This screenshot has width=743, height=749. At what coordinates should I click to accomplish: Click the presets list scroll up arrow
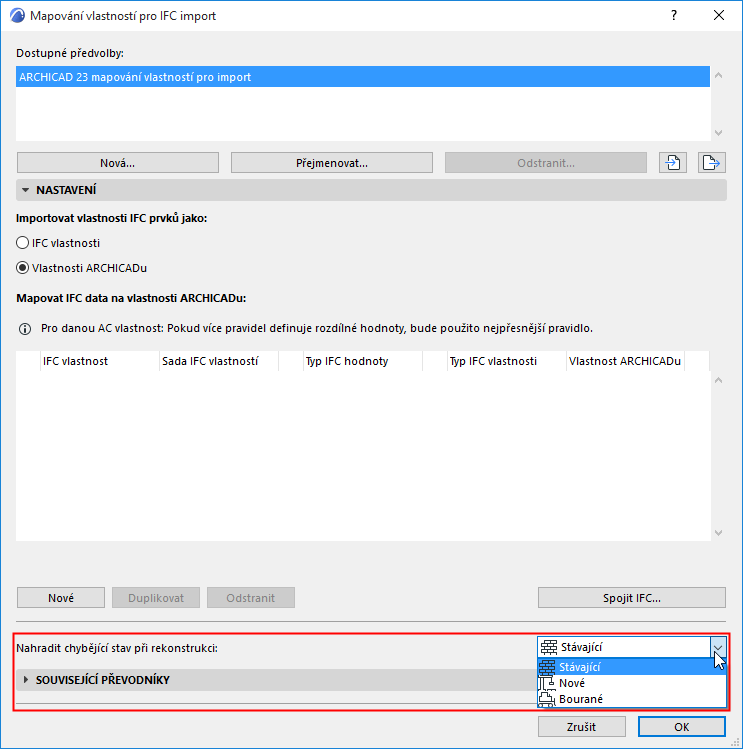(718, 75)
